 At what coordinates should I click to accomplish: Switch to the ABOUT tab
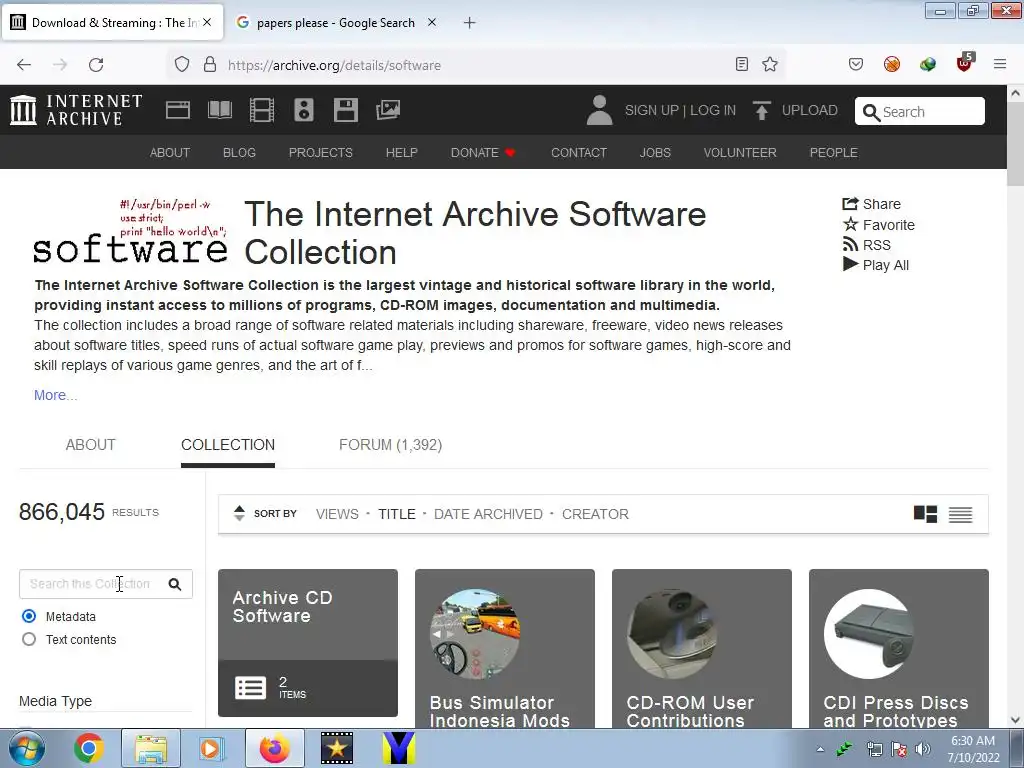(x=91, y=445)
